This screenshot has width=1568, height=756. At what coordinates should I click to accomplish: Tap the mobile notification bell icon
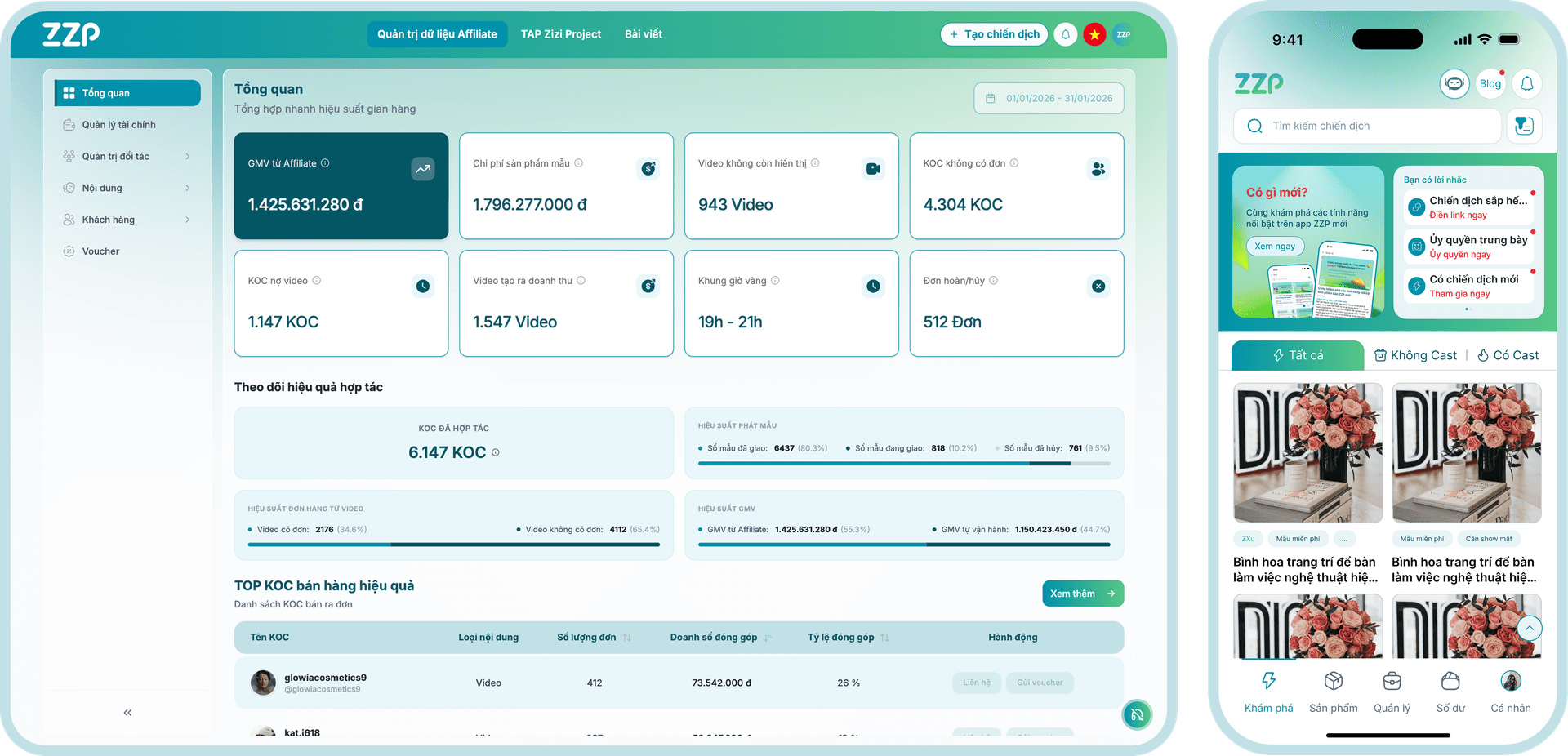1526,83
